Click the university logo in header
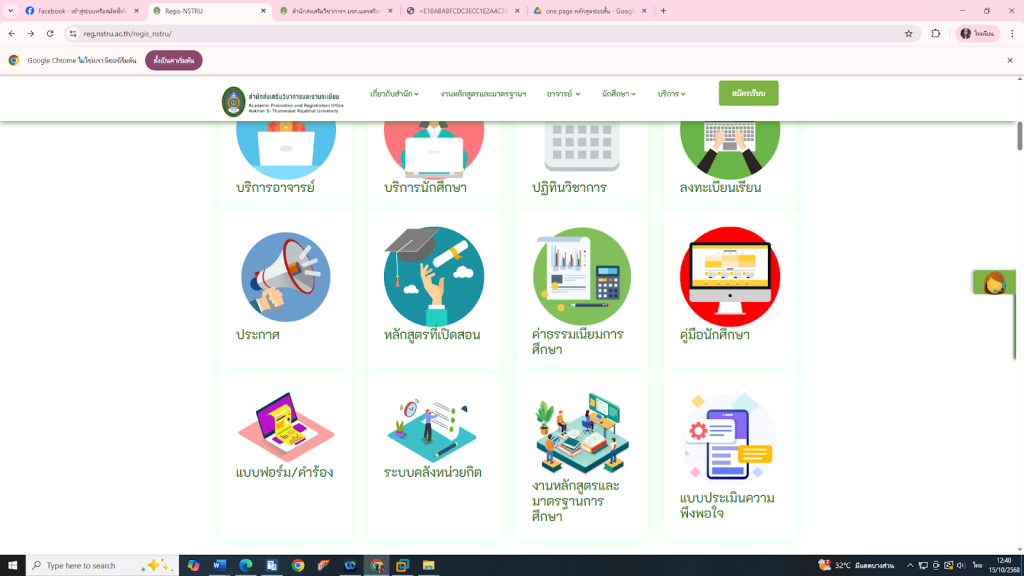The image size is (1024, 576). 233,101
